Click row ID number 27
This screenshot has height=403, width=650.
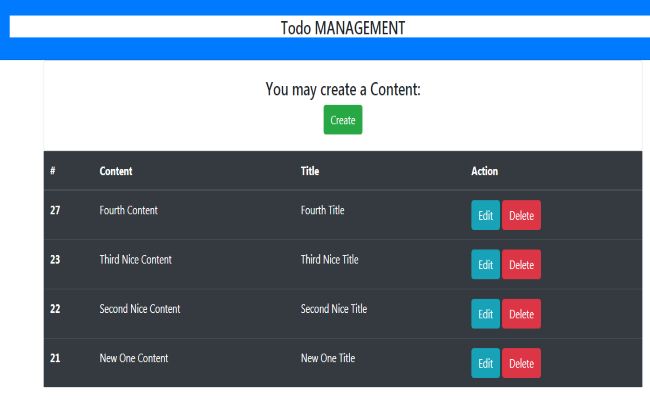point(55,210)
